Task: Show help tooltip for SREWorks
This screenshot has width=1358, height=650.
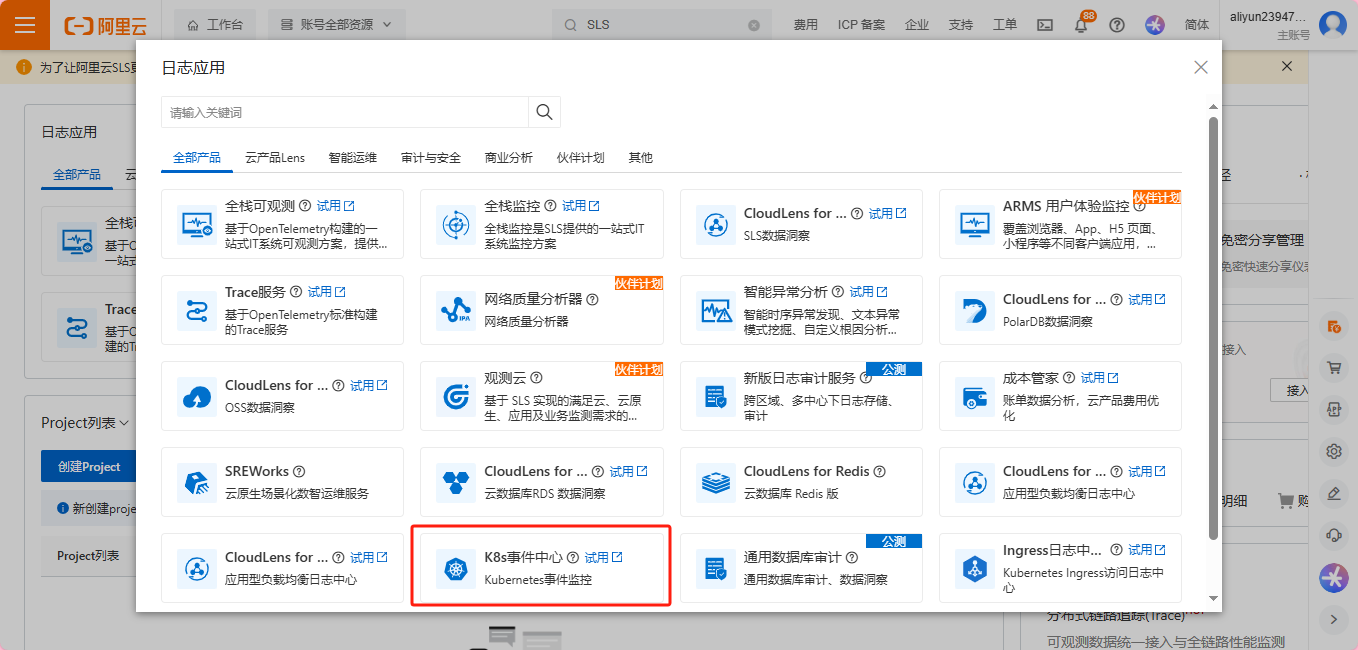Action: (x=298, y=471)
